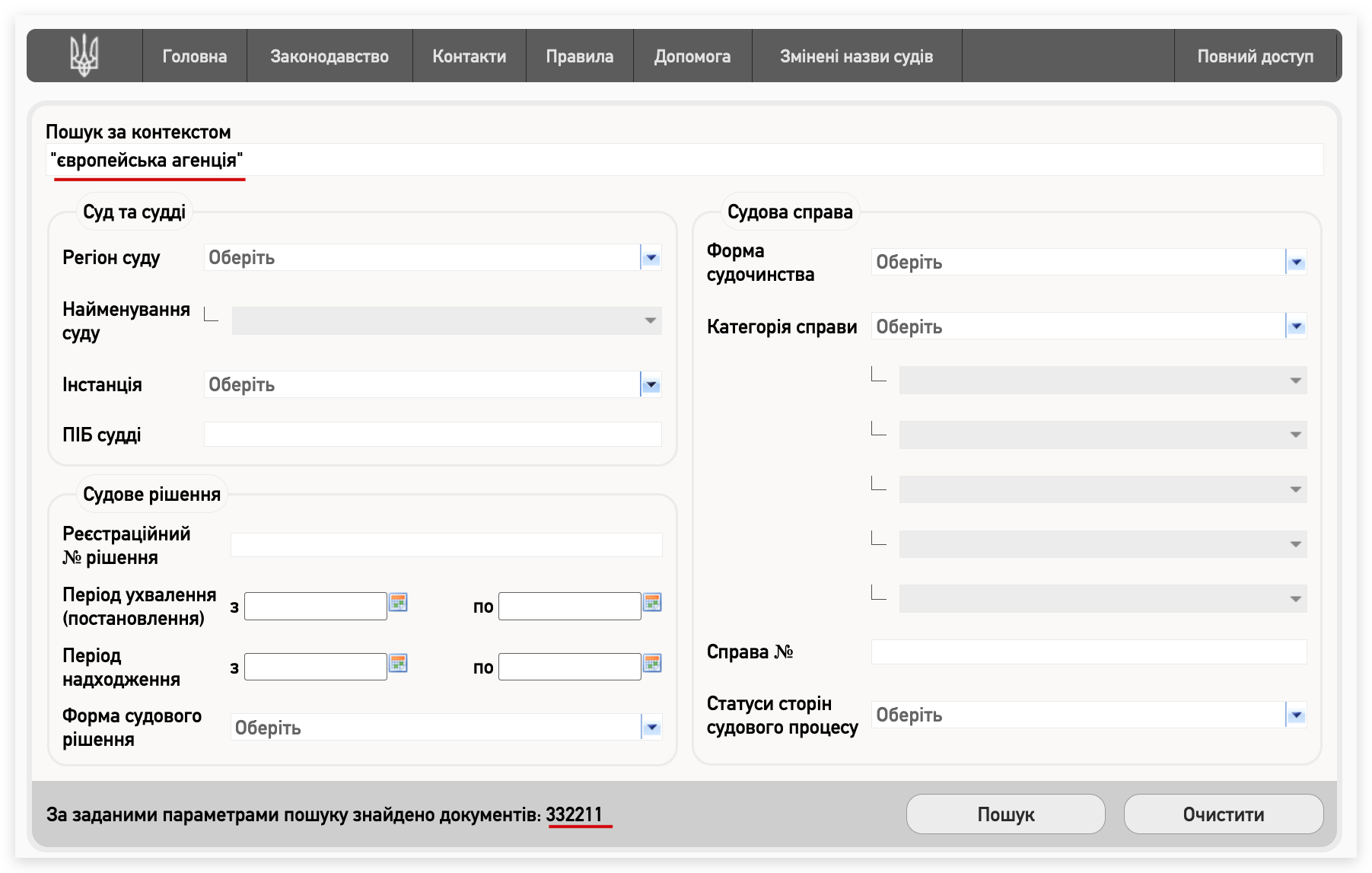This screenshot has width=1372, height=873.
Task: Open the Змінені назви судів page
Action: click(856, 56)
